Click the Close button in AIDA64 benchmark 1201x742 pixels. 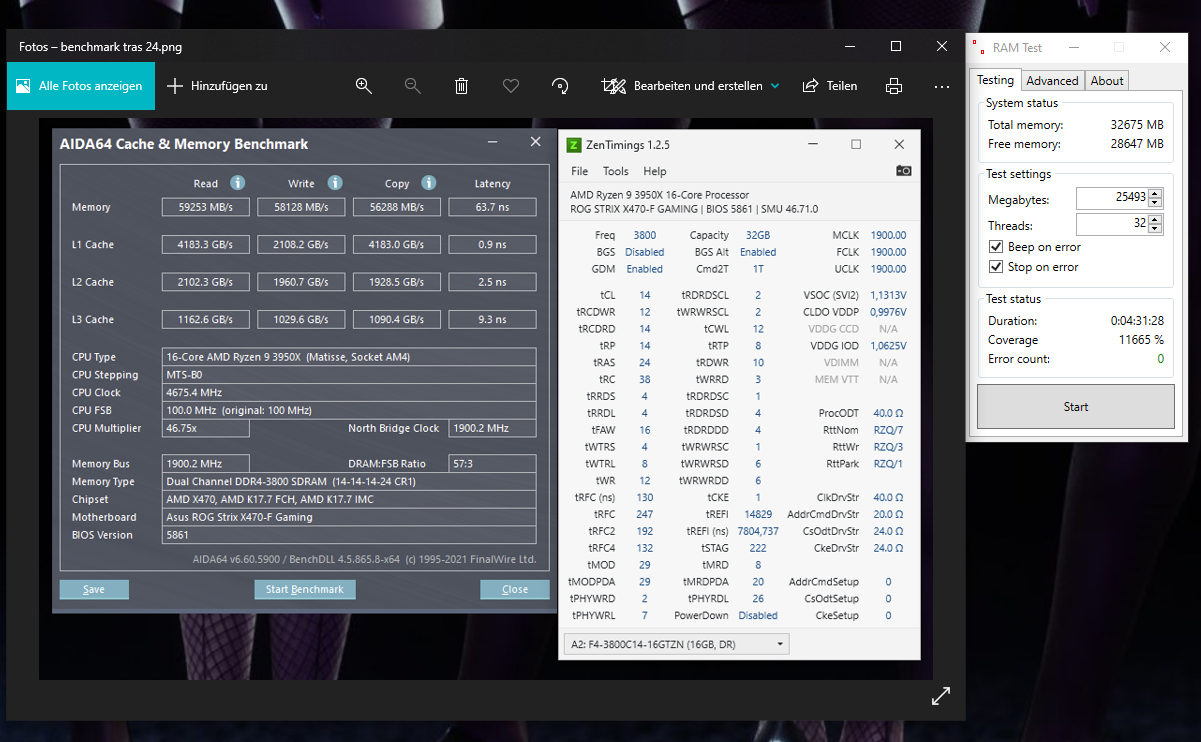[515, 589]
